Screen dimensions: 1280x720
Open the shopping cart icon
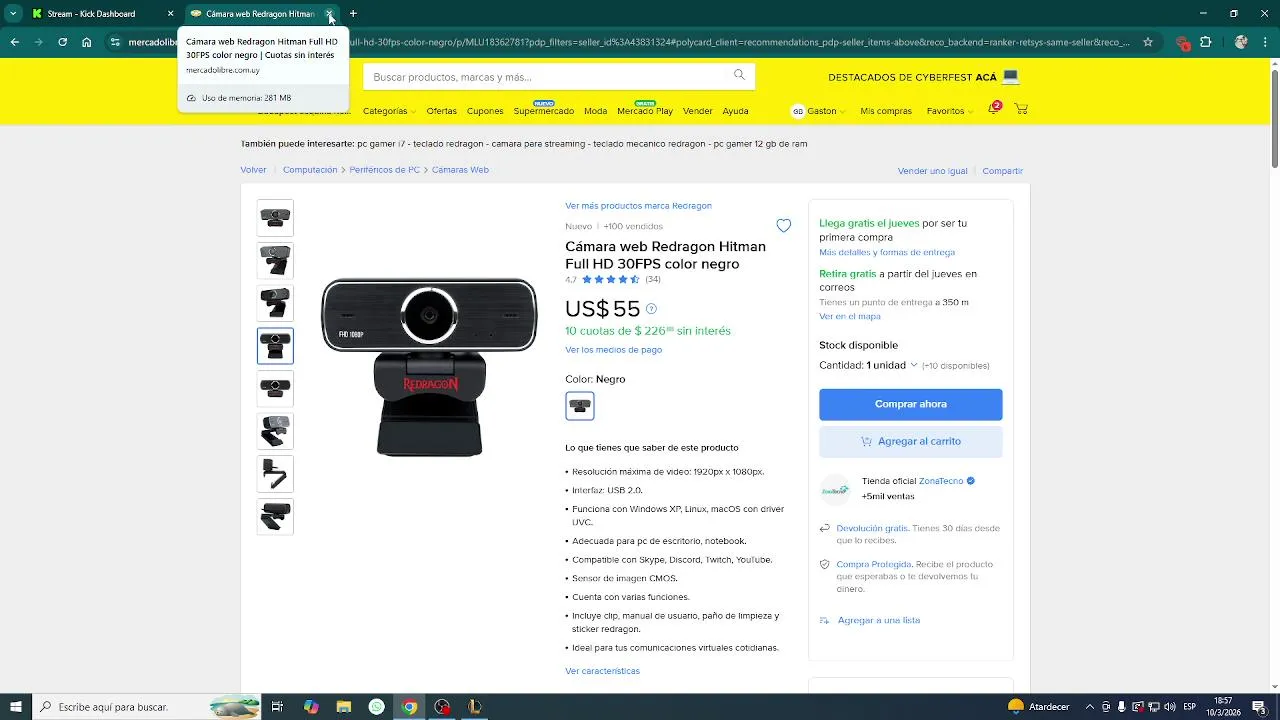pos(1021,109)
